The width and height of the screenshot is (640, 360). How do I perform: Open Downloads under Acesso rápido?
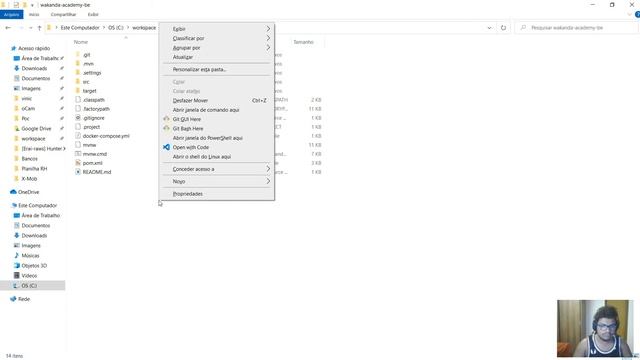(34, 69)
